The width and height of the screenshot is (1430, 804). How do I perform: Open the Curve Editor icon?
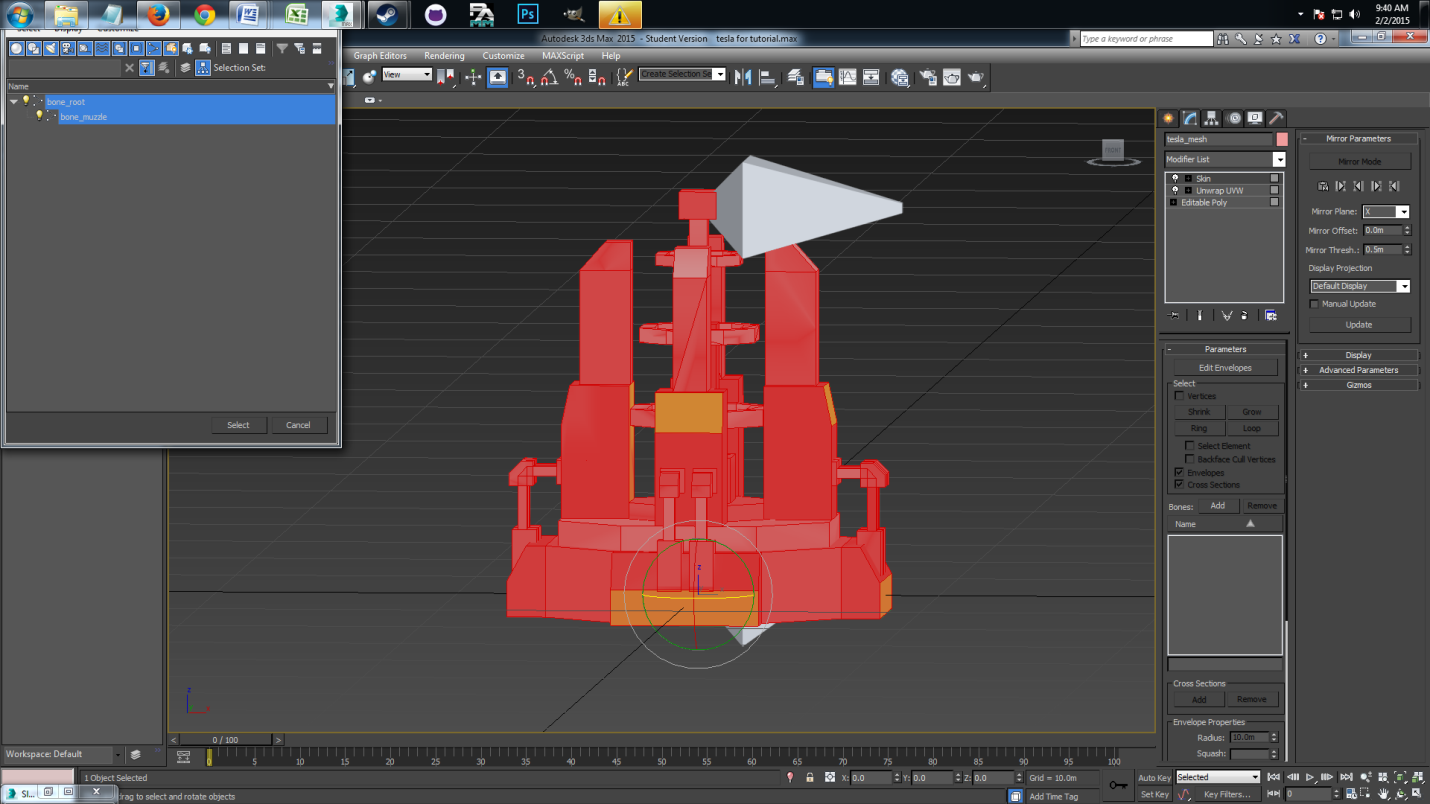847,76
